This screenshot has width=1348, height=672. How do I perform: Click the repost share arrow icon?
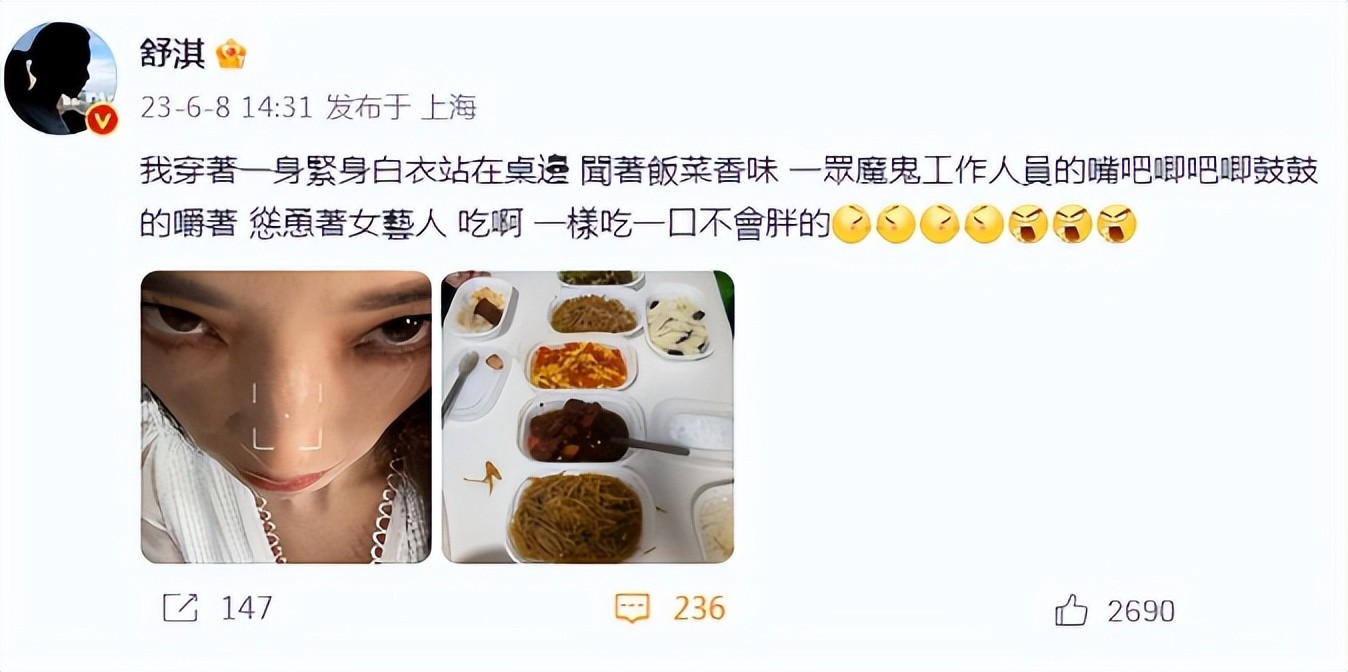180,607
